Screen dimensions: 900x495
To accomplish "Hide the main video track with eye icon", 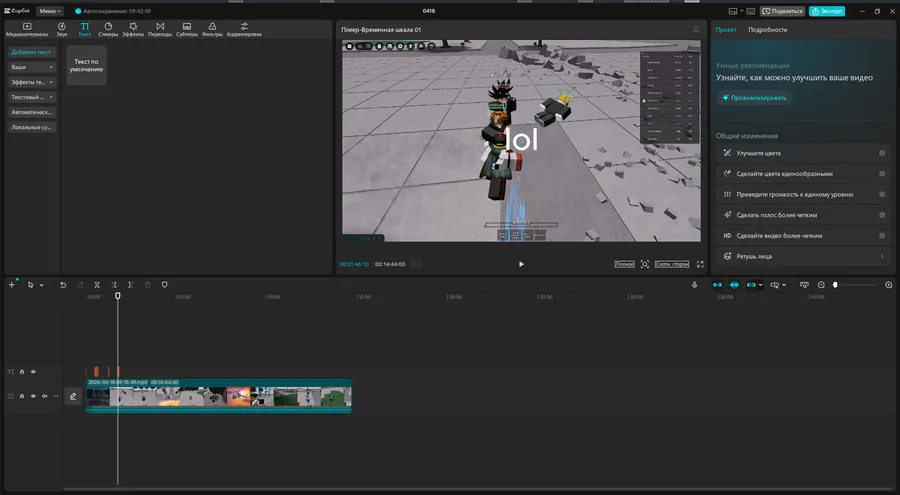I will click(x=33, y=396).
